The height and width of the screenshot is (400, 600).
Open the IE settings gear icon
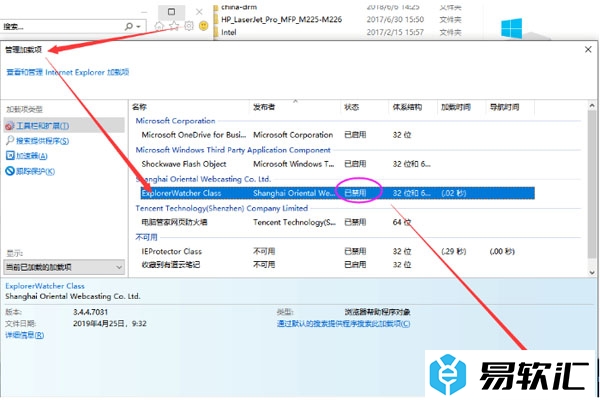coord(189,26)
